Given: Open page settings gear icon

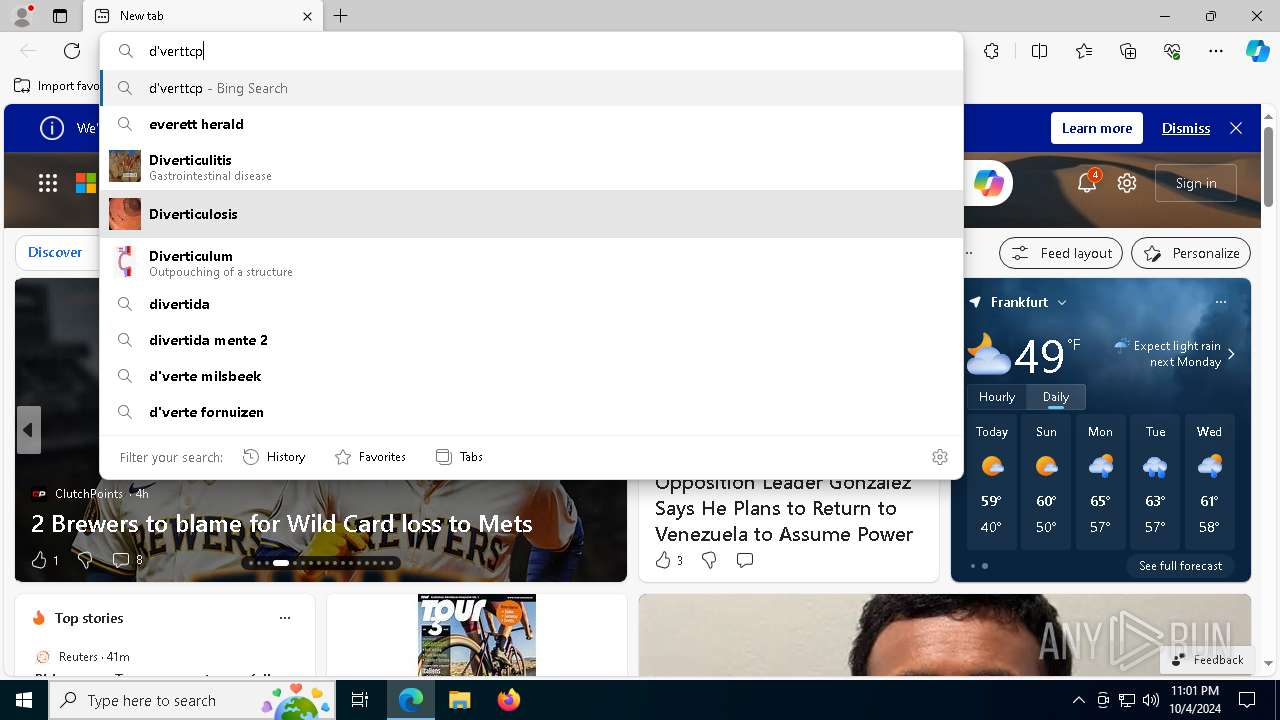Looking at the screenshot, I should [1127, 183].
